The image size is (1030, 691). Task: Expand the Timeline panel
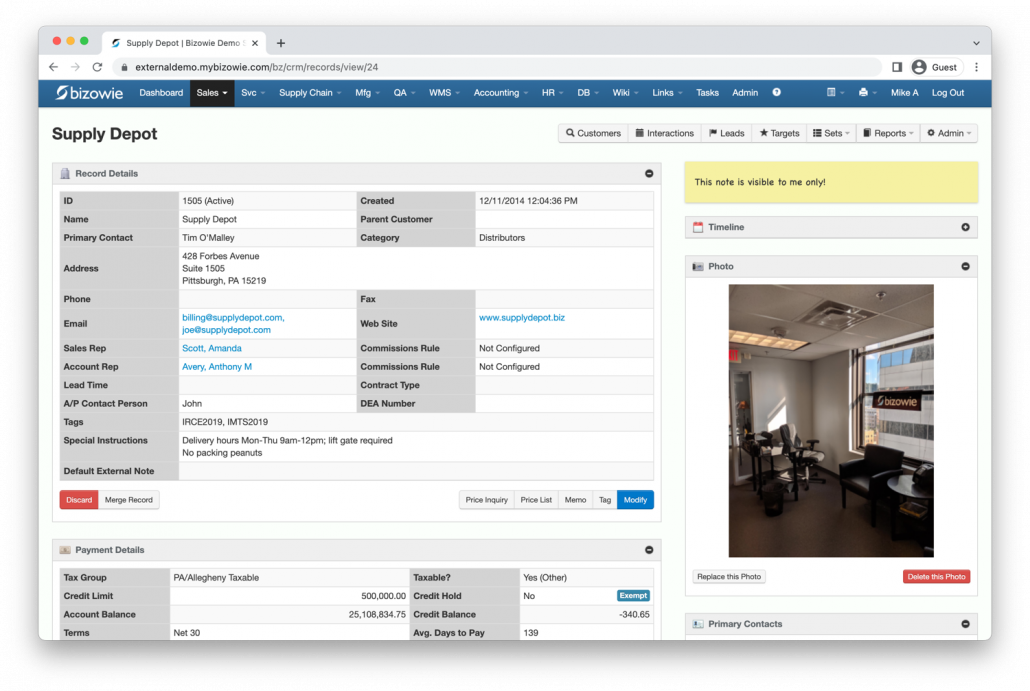pos(965,228)
